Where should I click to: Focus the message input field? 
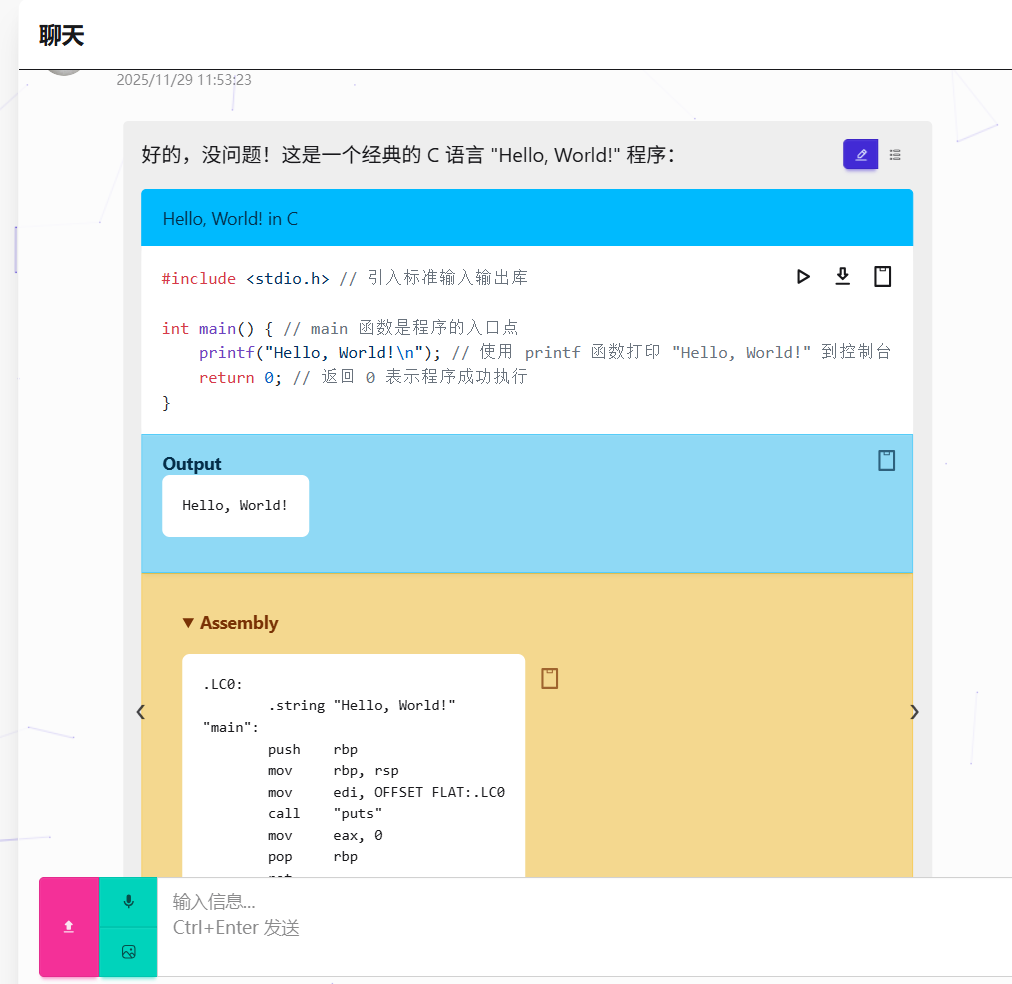click(584, 927)
